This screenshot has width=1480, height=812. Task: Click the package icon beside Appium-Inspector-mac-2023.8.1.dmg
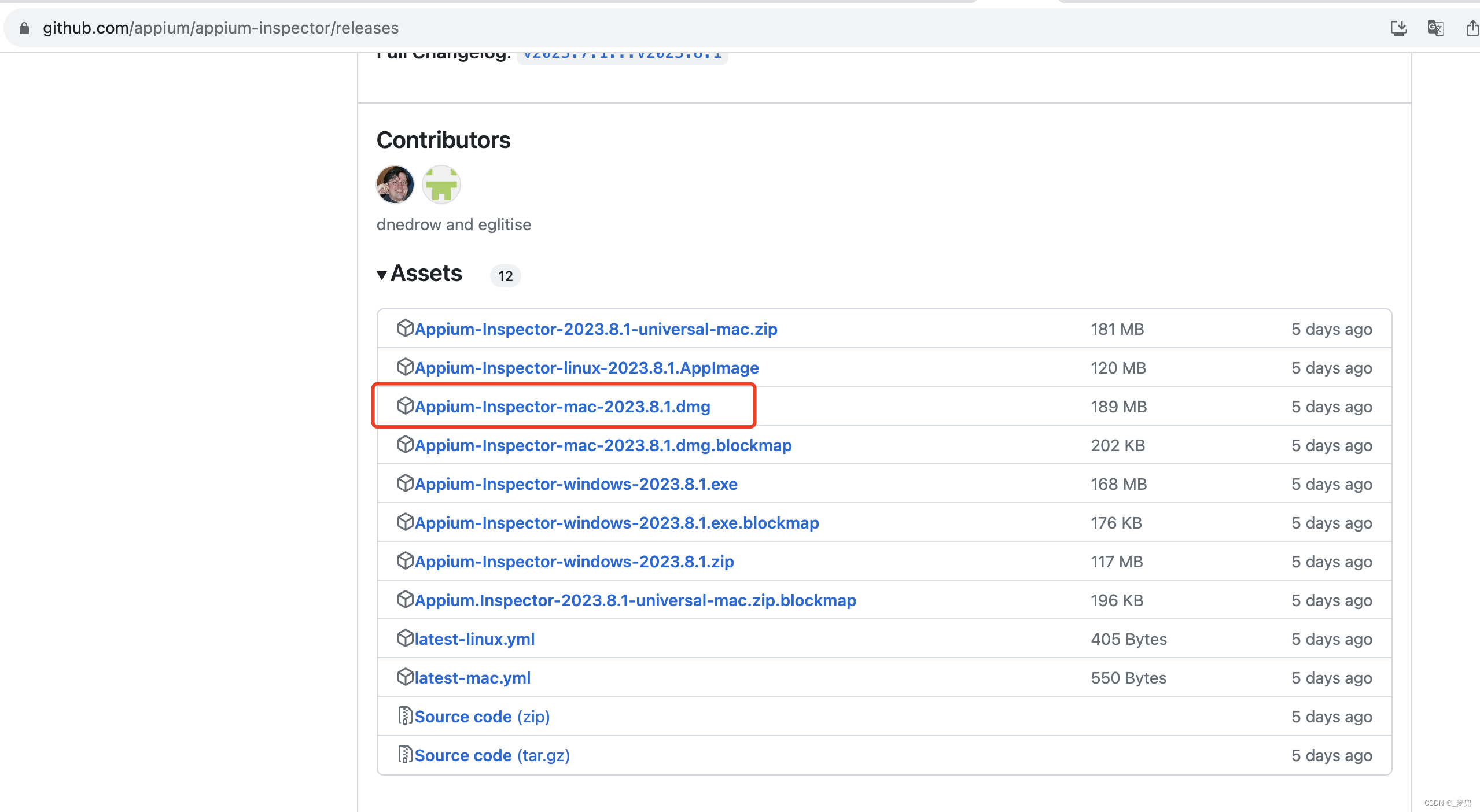coord(406,406)
